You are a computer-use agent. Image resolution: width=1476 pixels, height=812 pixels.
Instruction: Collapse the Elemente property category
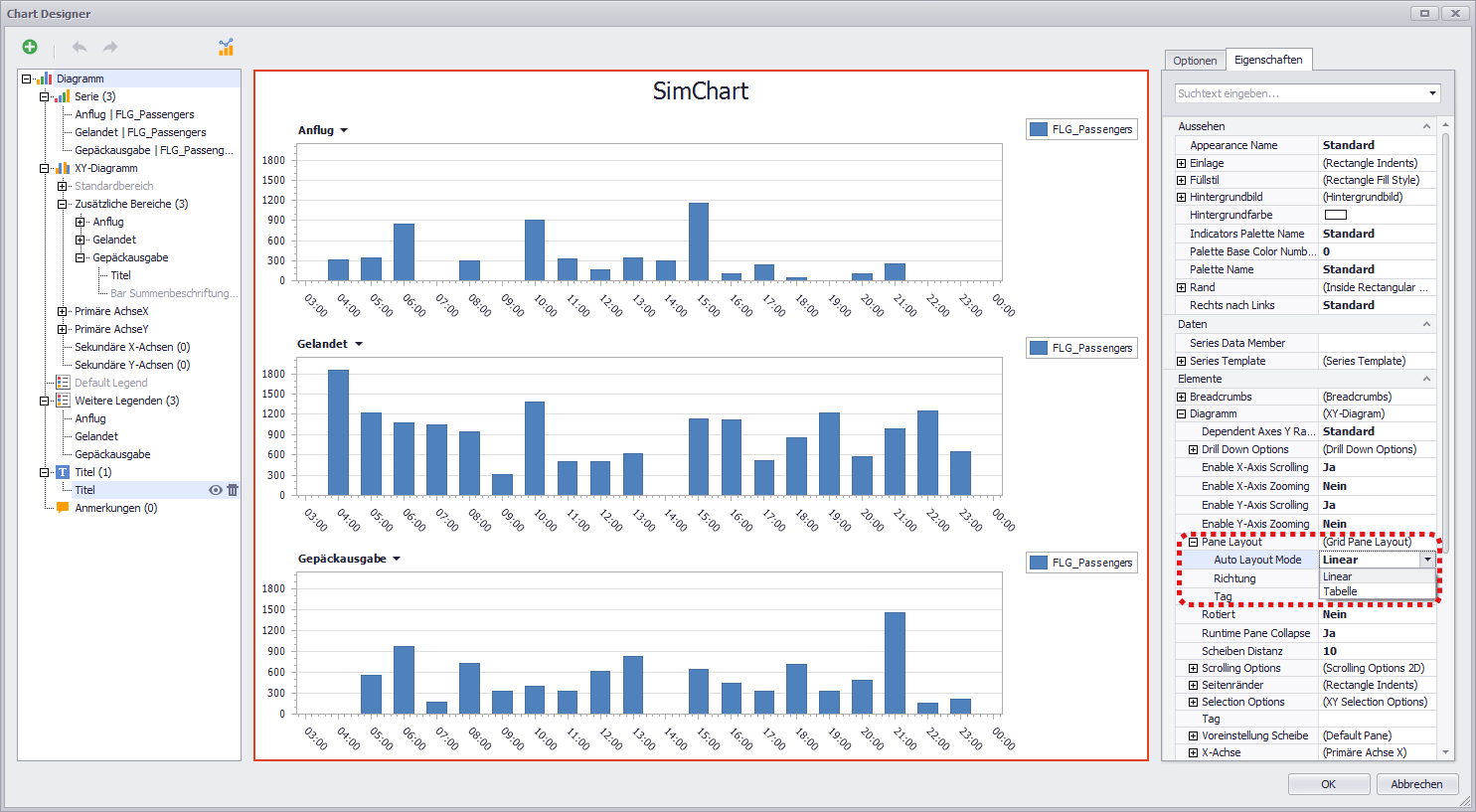pos(1426,379)
